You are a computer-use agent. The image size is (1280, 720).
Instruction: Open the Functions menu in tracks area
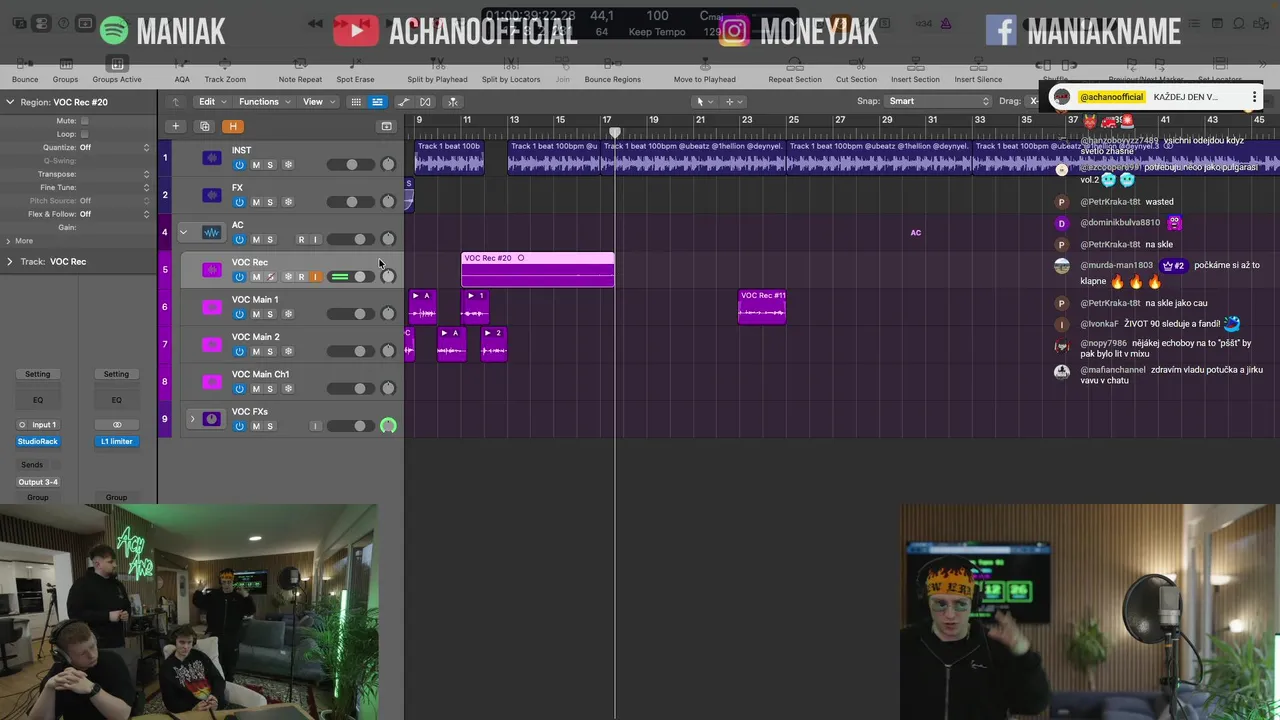click(264, 102)
